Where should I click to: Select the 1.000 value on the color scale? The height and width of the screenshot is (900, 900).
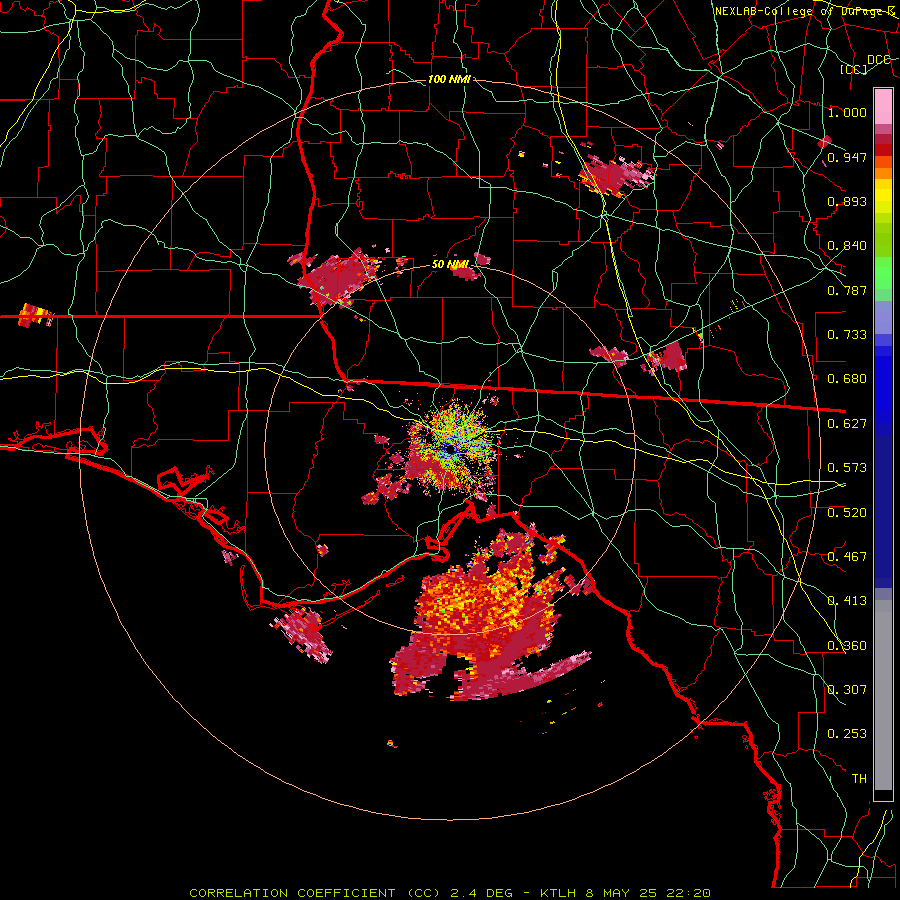(847, 112)
